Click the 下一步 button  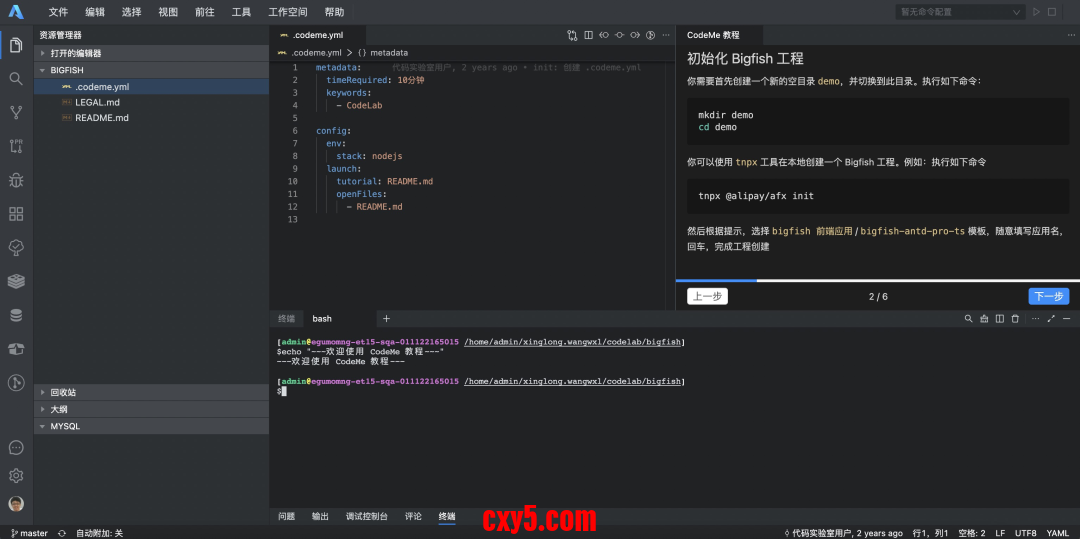(x=1048, y=297)
